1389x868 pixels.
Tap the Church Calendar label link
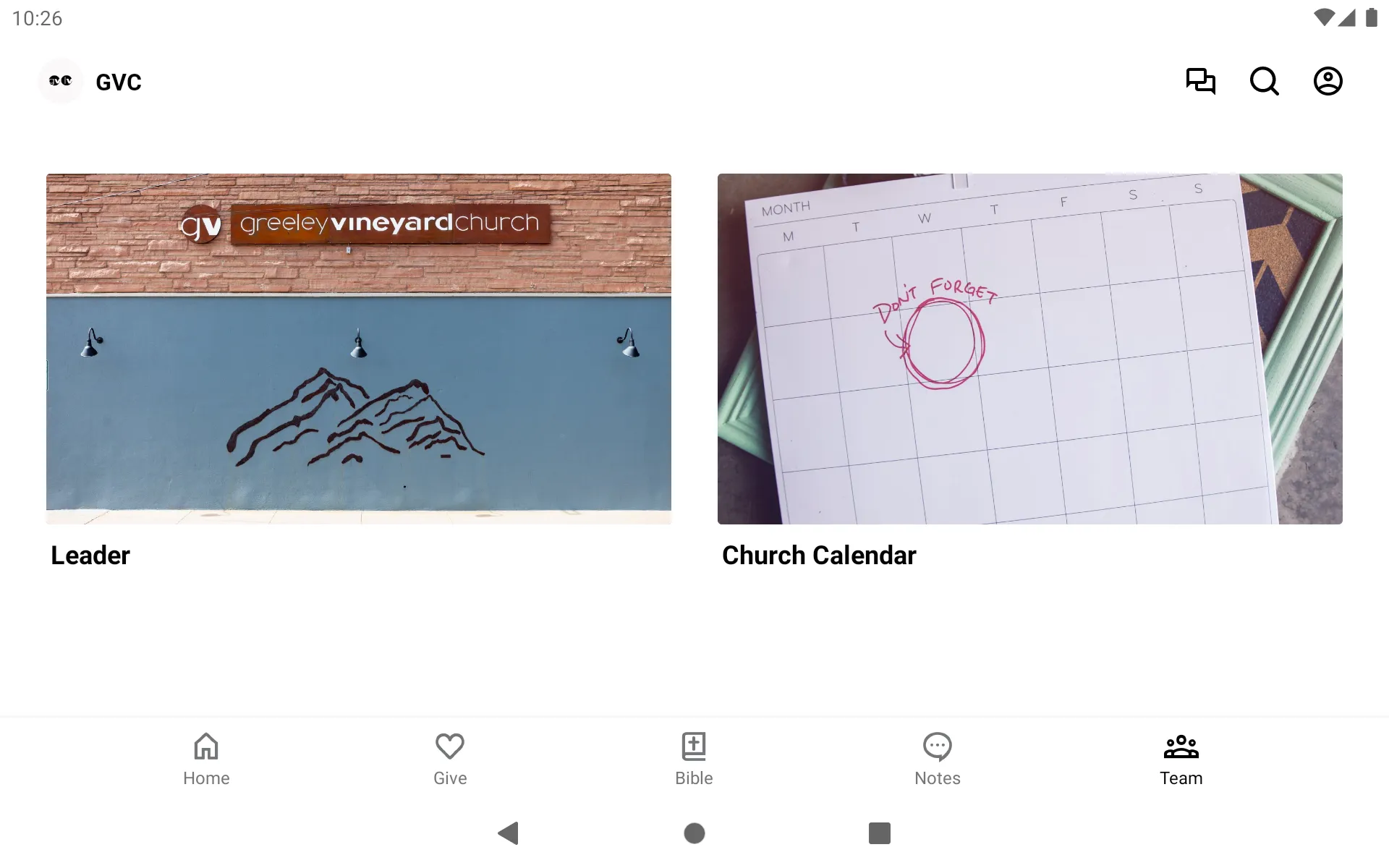(x=819, y=555)
